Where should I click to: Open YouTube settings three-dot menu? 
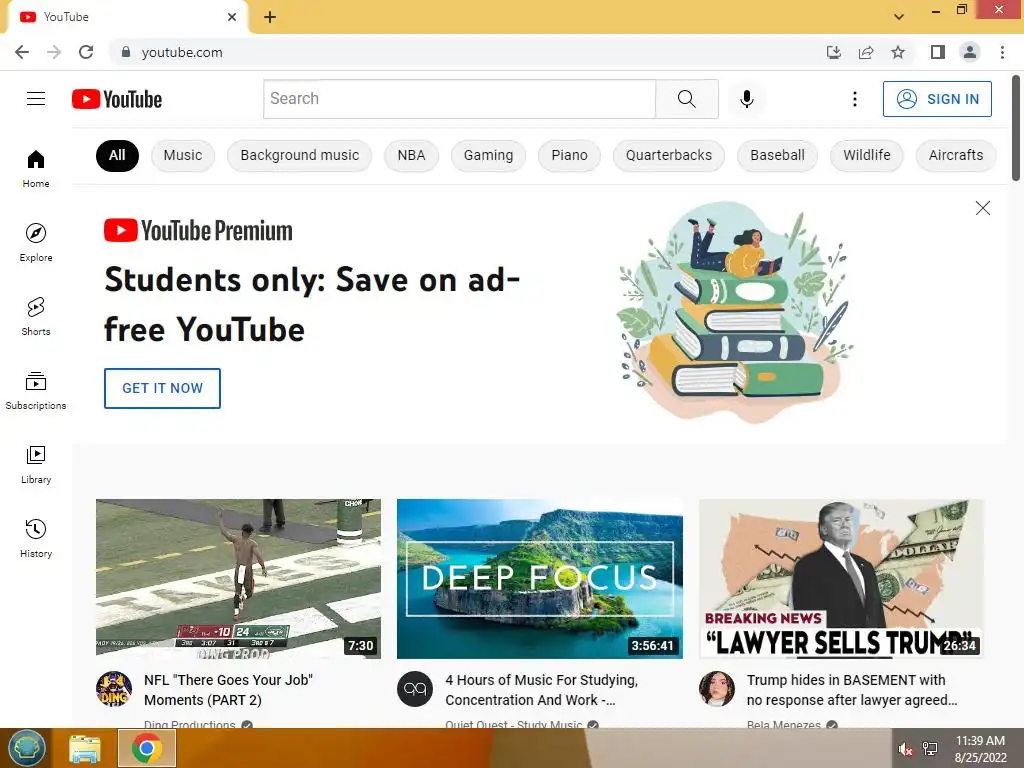click(854, 99)
